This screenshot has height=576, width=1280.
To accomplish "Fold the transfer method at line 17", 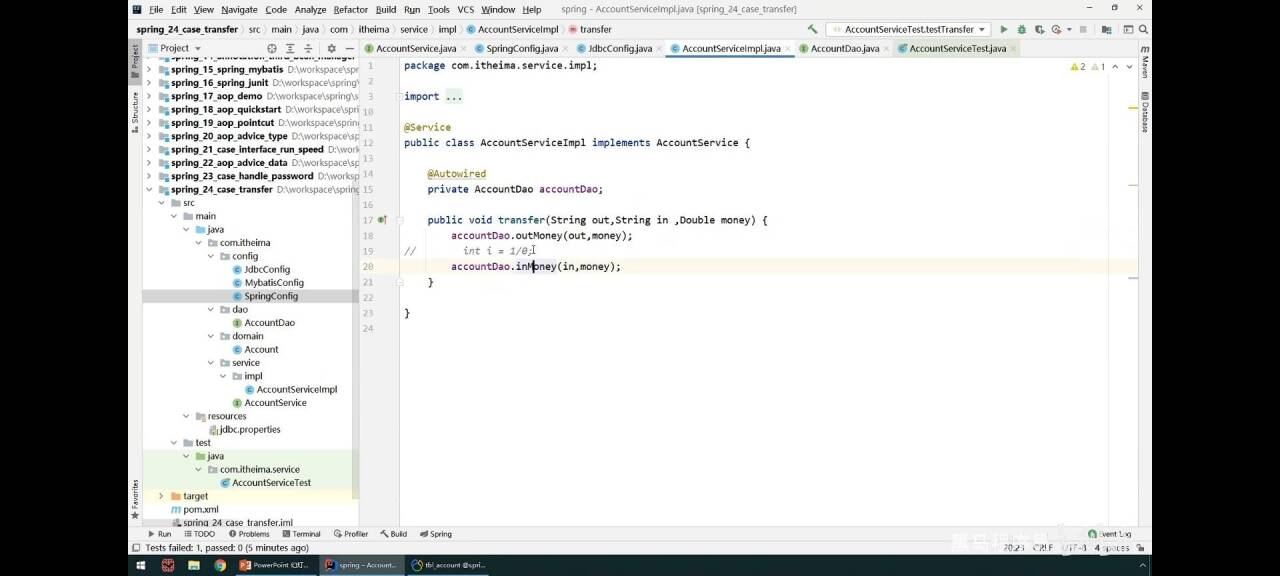I will pos(400,220).
